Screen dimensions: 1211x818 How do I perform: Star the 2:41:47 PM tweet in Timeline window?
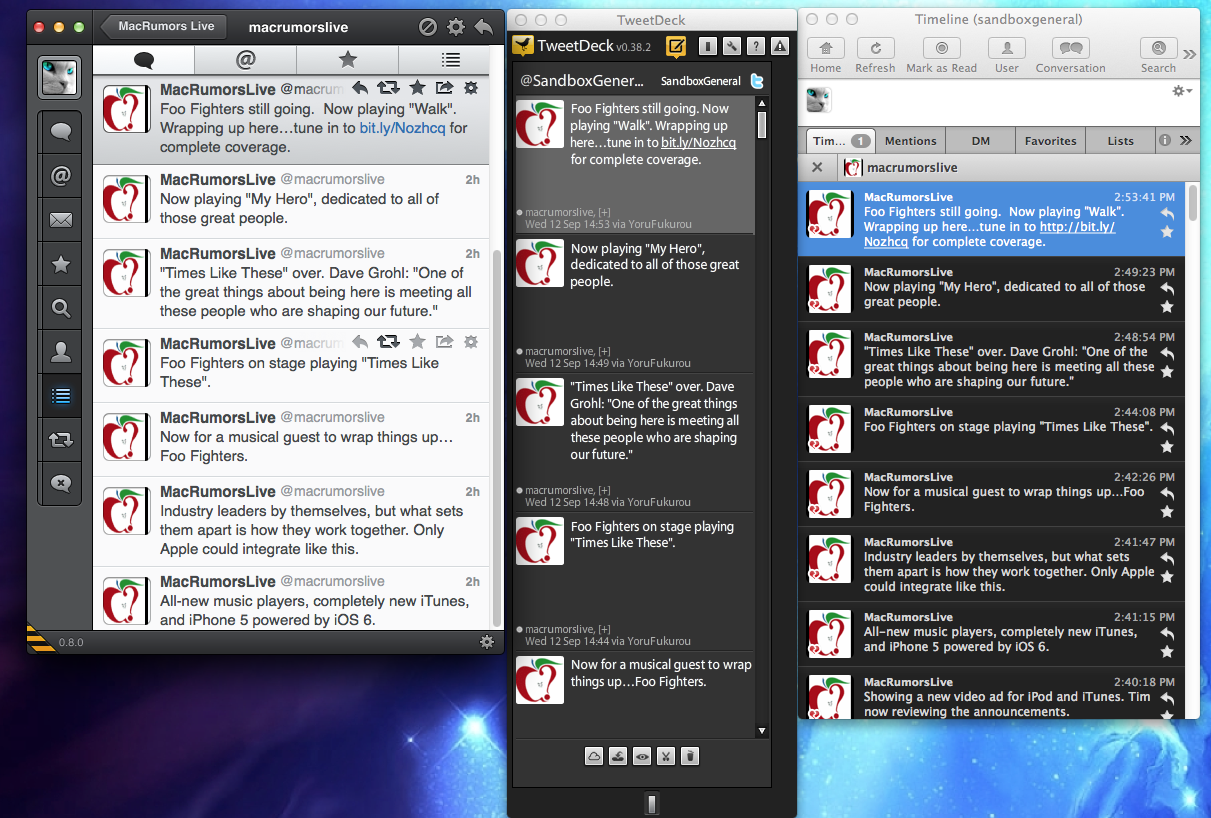click(1167, 577)
